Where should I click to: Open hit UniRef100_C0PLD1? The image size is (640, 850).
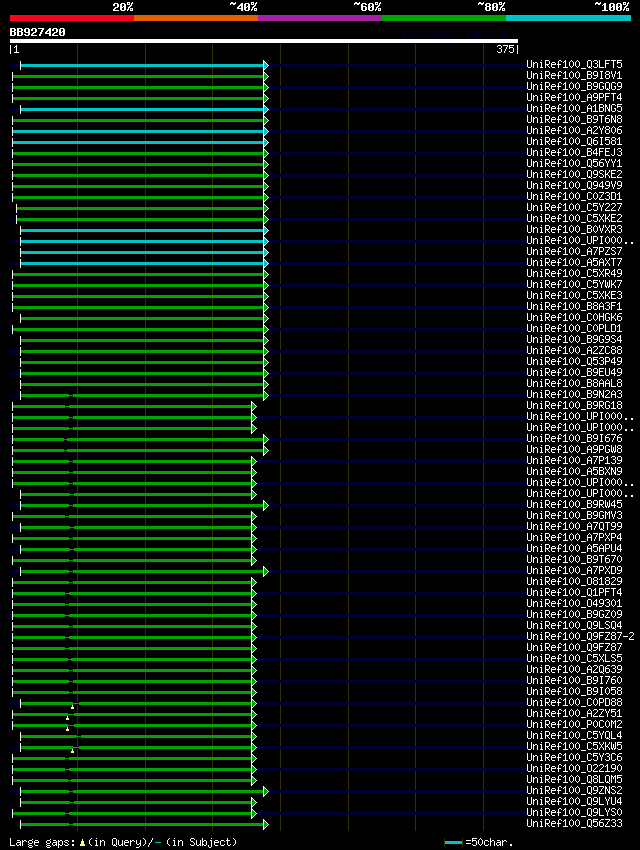tap(574, 329)
